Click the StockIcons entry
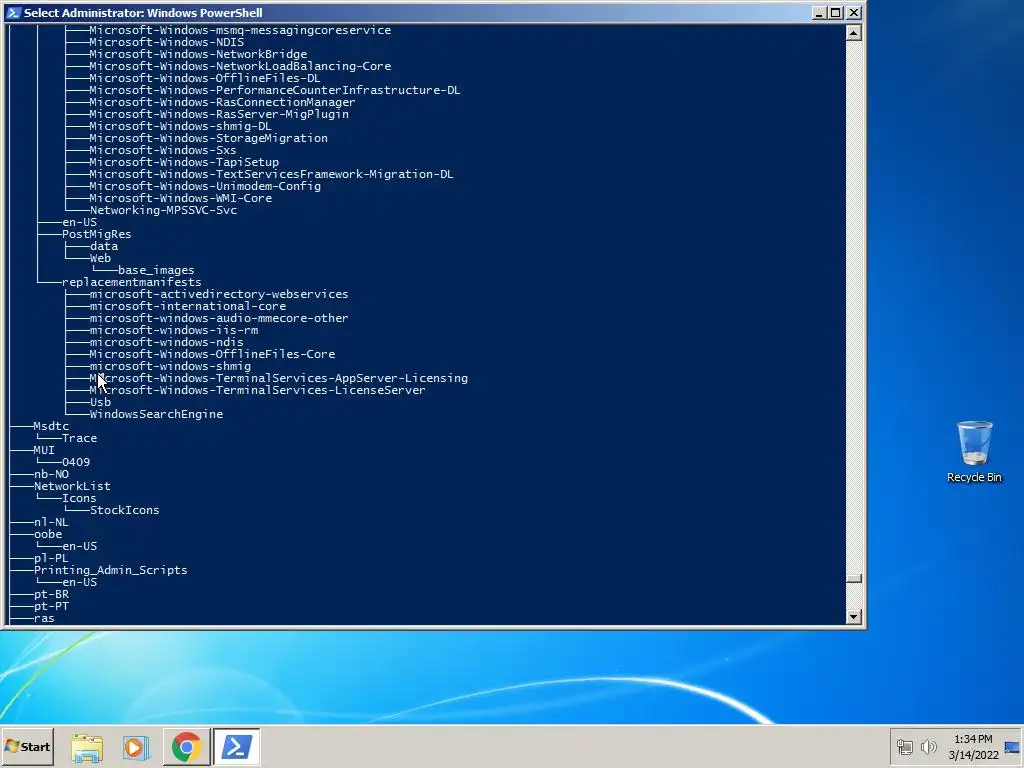Screen dimensions: 1024x768 click(124, 510)
